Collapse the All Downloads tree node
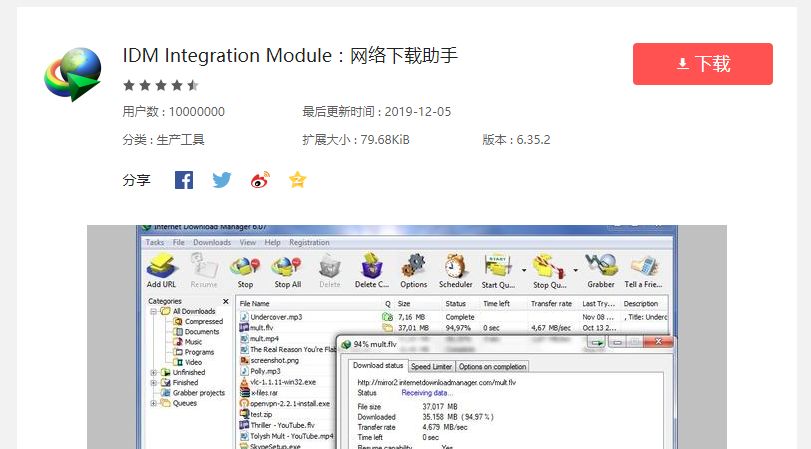 coord(154,311)
